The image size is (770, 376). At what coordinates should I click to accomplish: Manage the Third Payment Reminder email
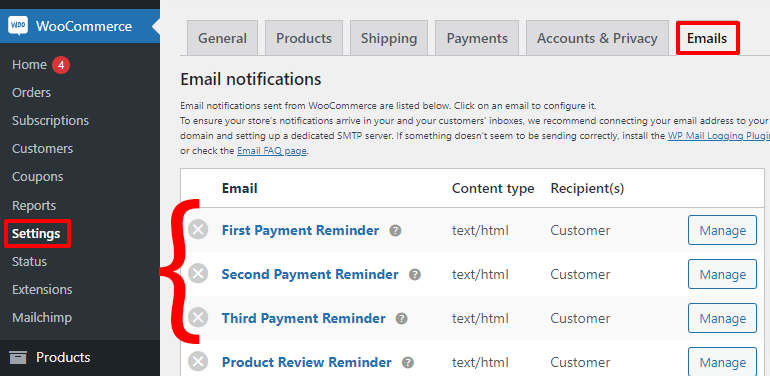coord(722,319)
